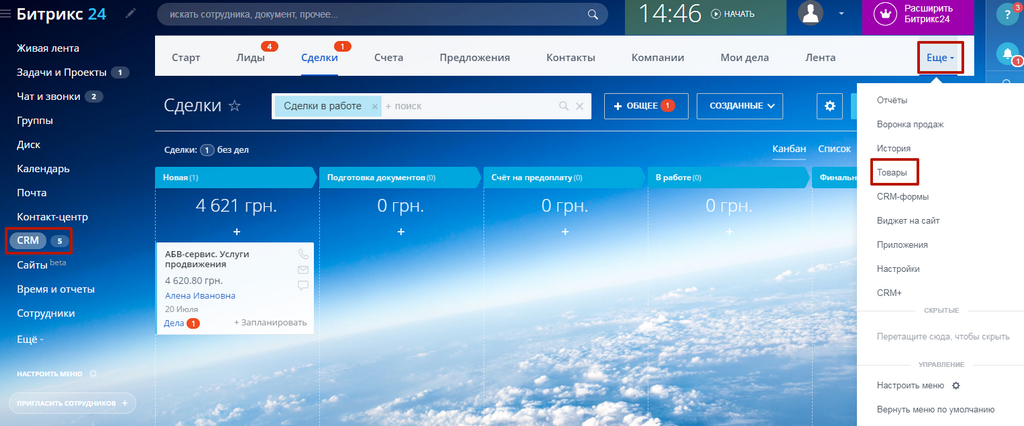
Task: Open CRM in the left sidebar
Action: point(28,240)
